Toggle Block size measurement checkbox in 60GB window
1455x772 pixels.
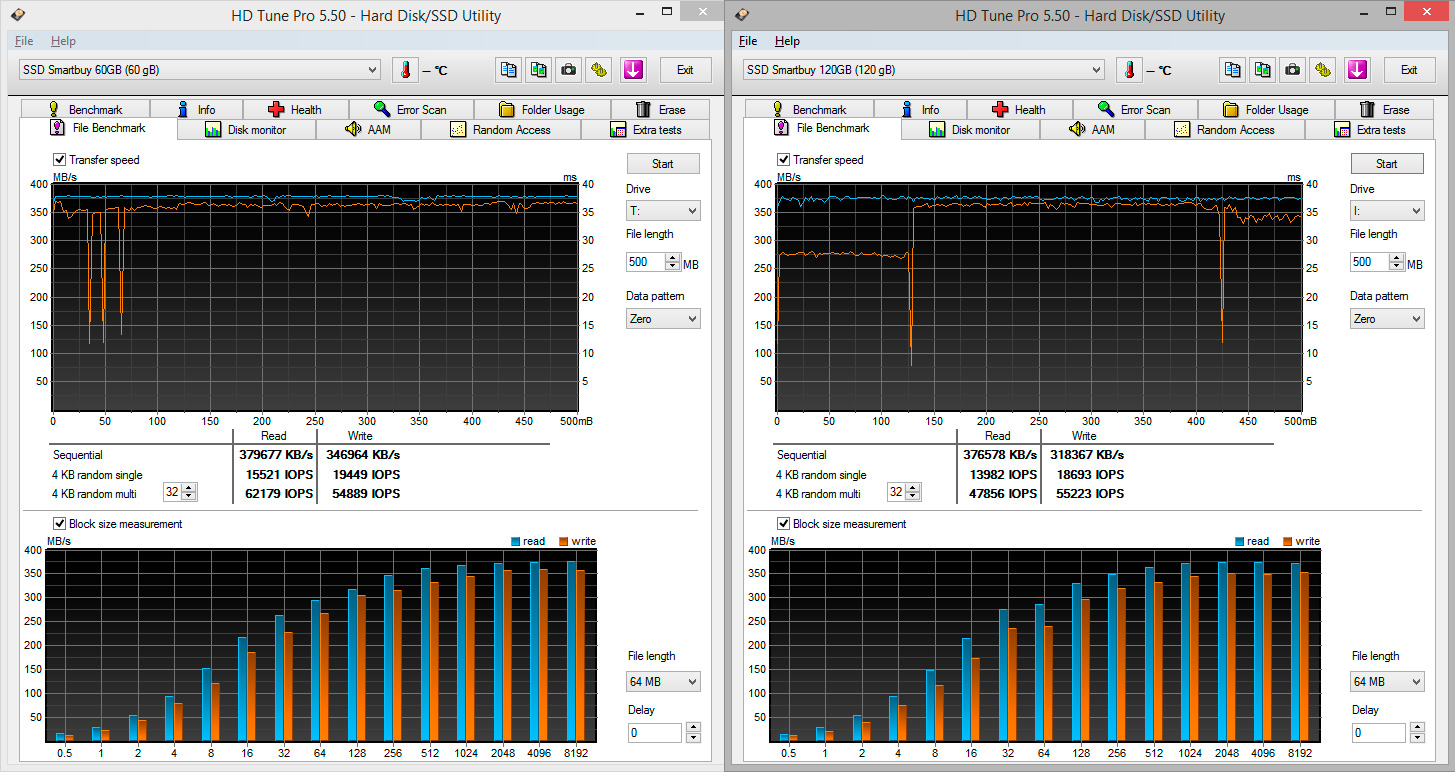[60, 524]
